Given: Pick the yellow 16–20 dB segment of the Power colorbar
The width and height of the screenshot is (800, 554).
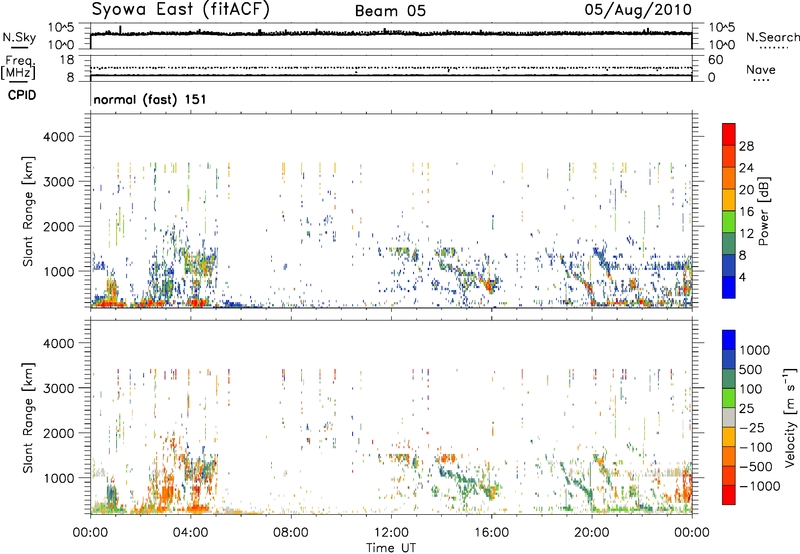Looking at the screenshot, I should click(x=729, y=200).
